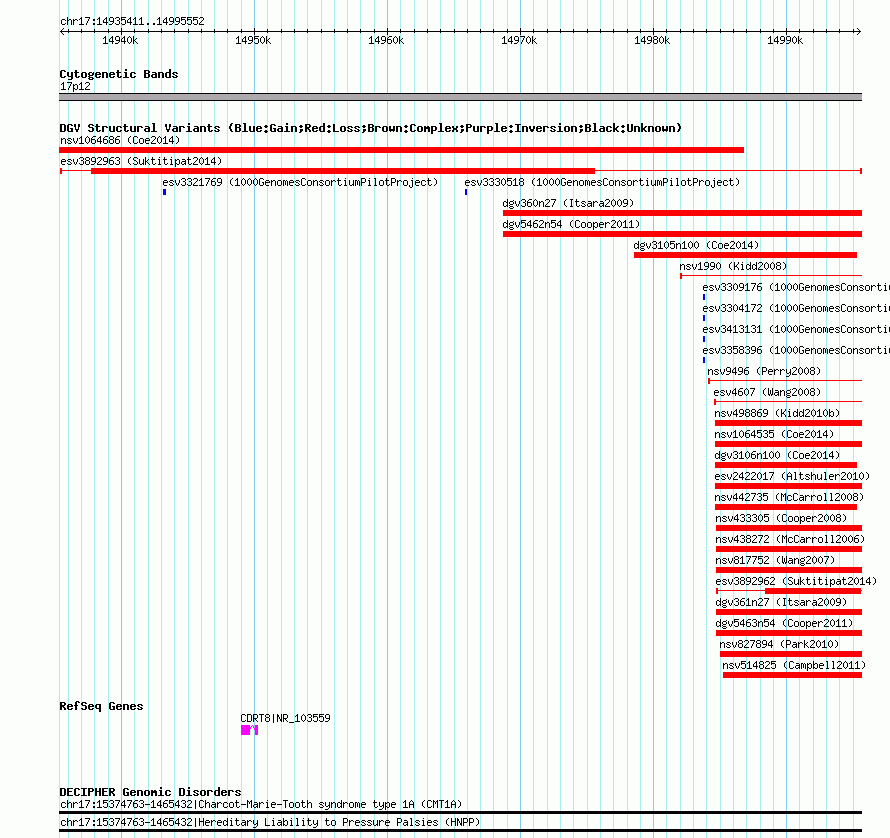This screenshot has width=890, height=838.
Task: Select nsv1990 (Kidd2008) variant label
Action: [x=733, y=266]
